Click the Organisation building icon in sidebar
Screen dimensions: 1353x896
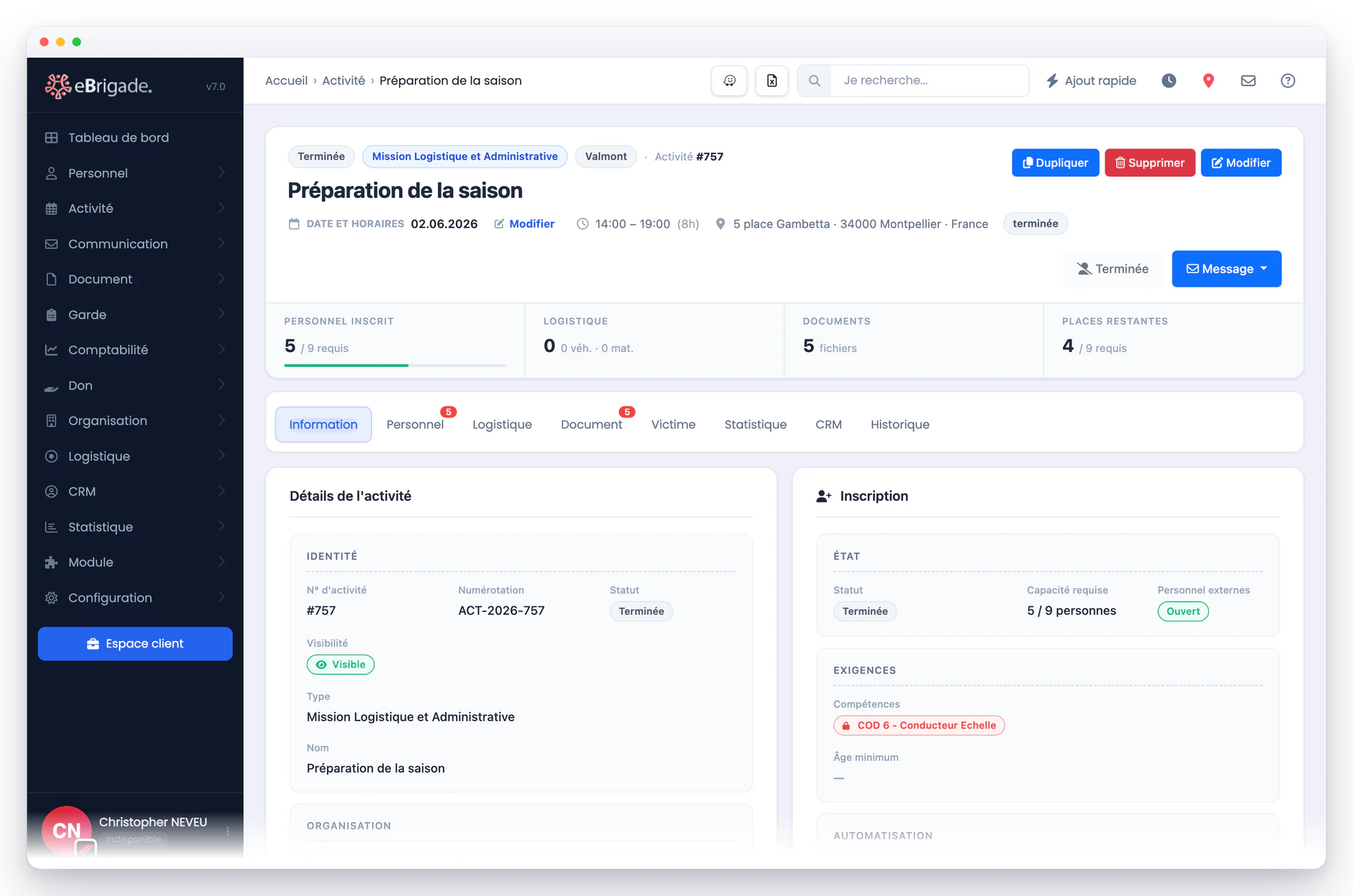point(51,421)
